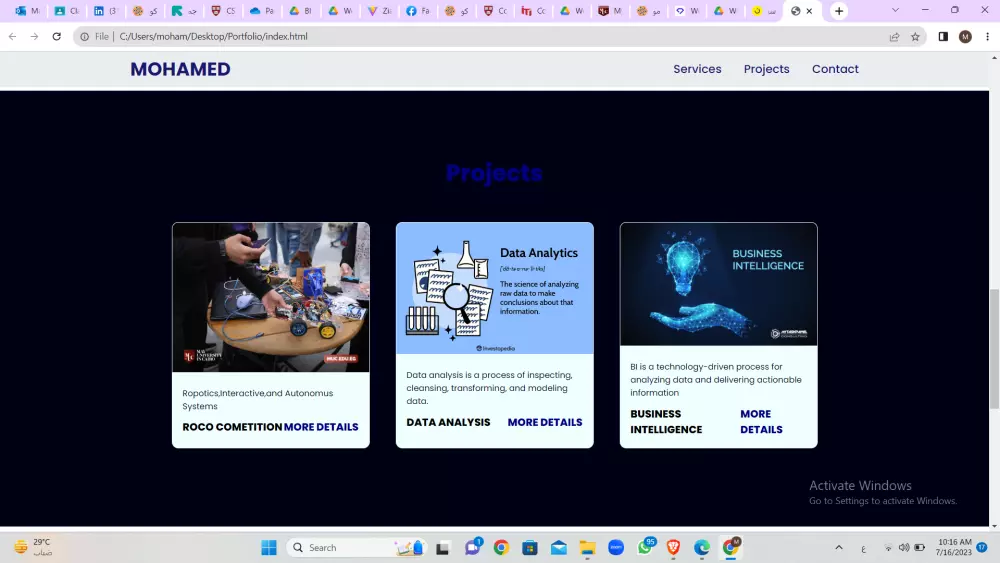Open Microsoft Store from the taskbar
The image size is (1000, 563).
pyautogui.click(x=530, y=547)
